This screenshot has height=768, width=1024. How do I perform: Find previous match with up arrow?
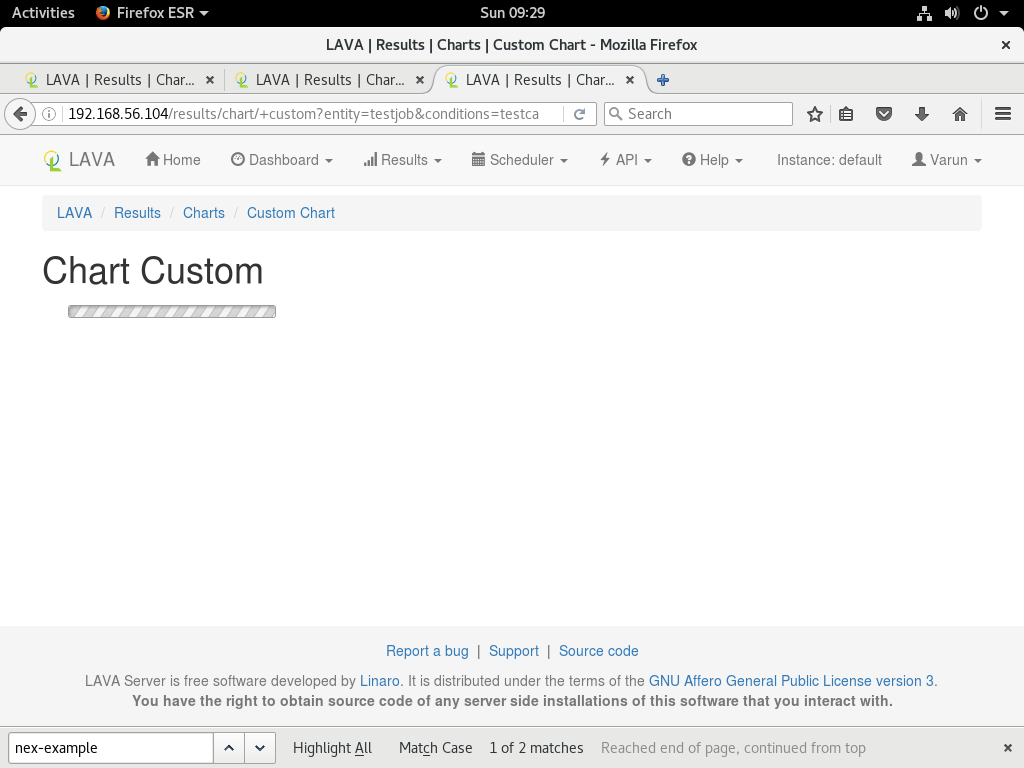(229, 748)
